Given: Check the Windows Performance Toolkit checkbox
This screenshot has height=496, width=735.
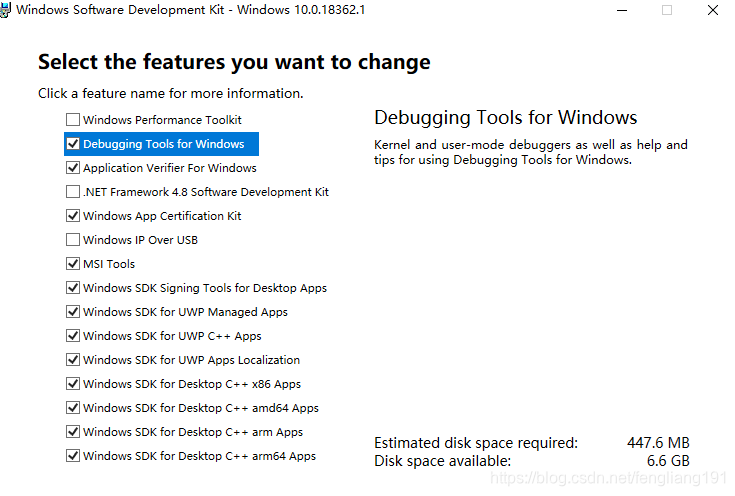Looking at the screenshot, I should (x=73, y=120).
